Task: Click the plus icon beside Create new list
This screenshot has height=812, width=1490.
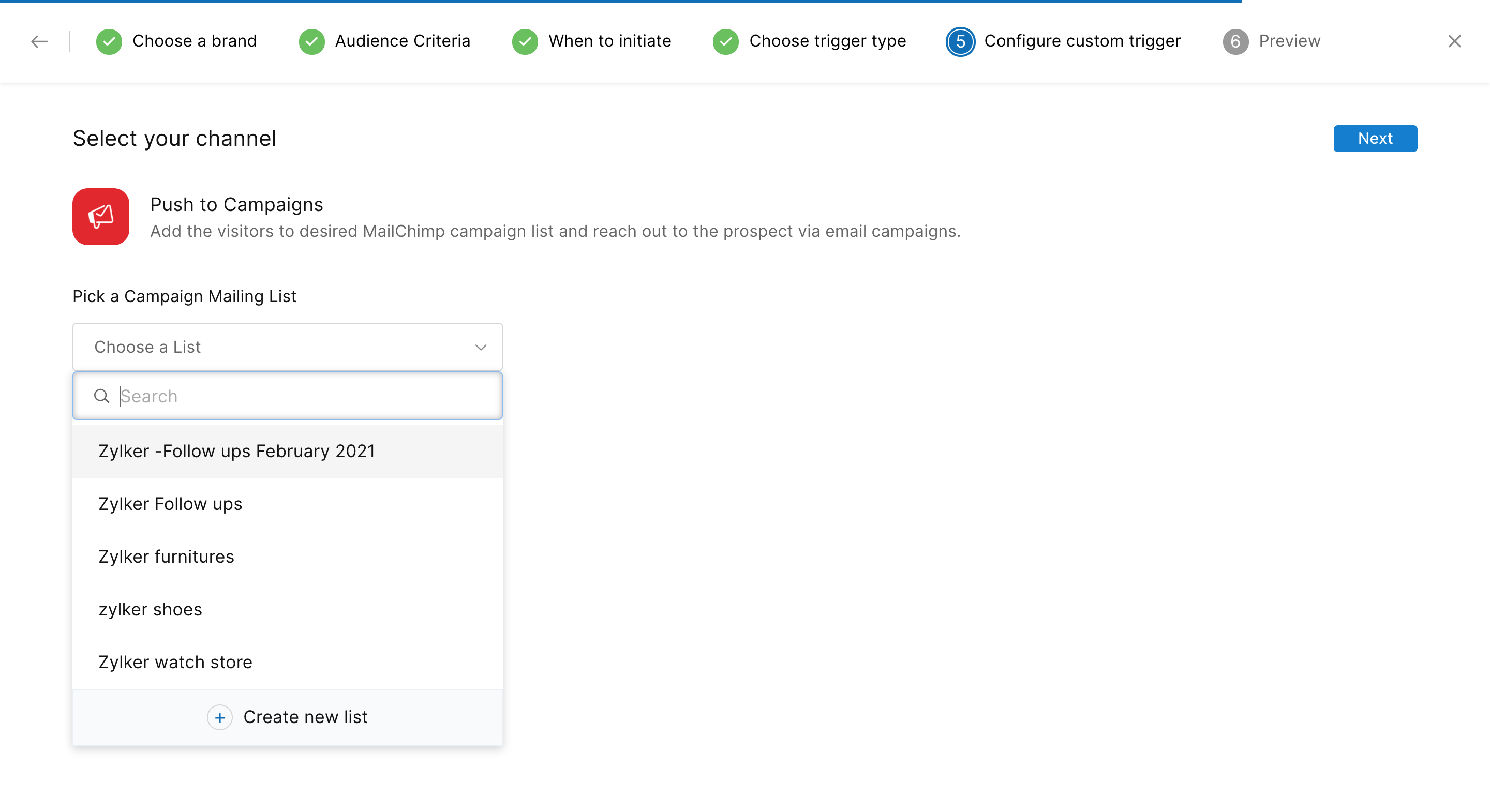Action: click(x=220, y=717)
